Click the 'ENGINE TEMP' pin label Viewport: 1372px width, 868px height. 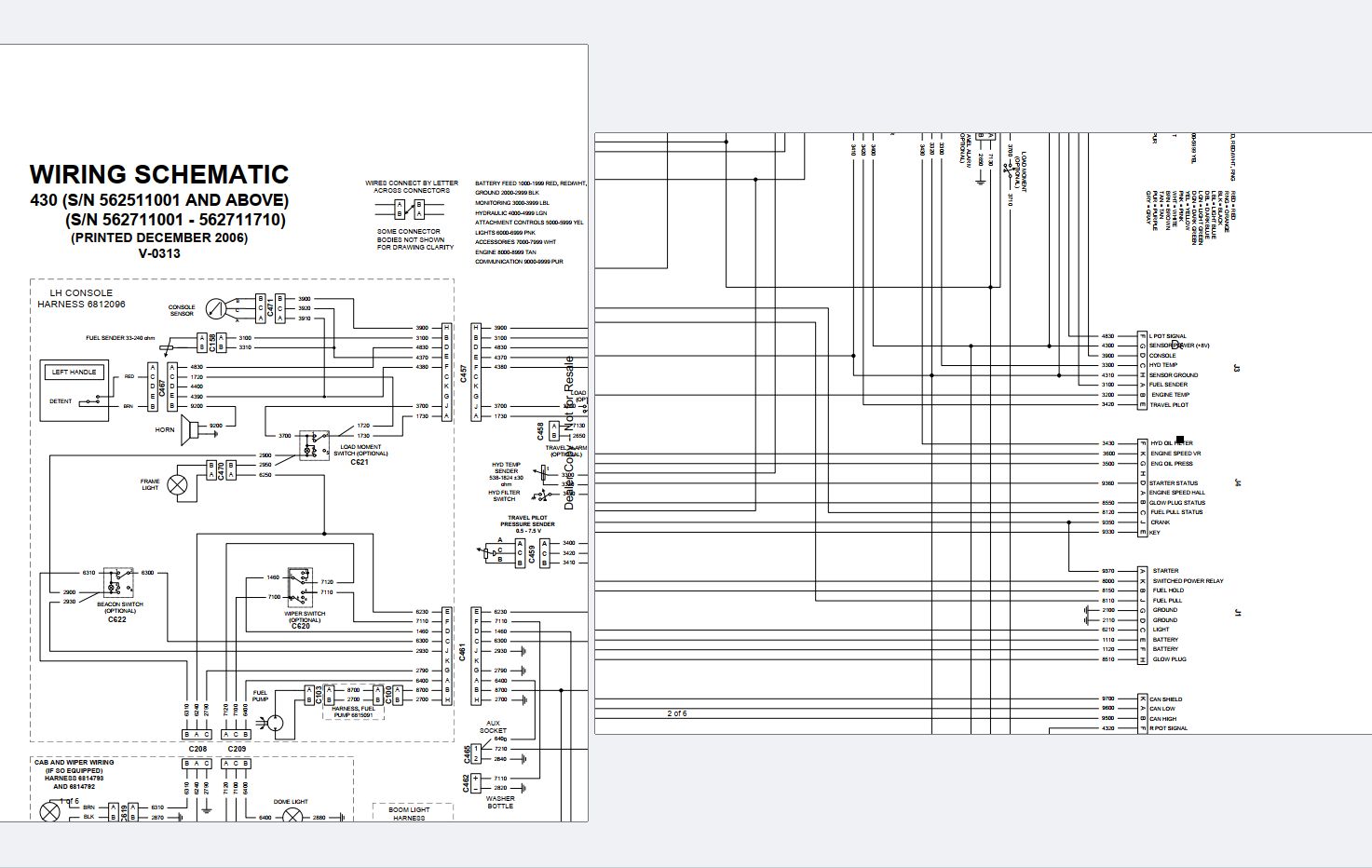click(x=1170, y=395)
